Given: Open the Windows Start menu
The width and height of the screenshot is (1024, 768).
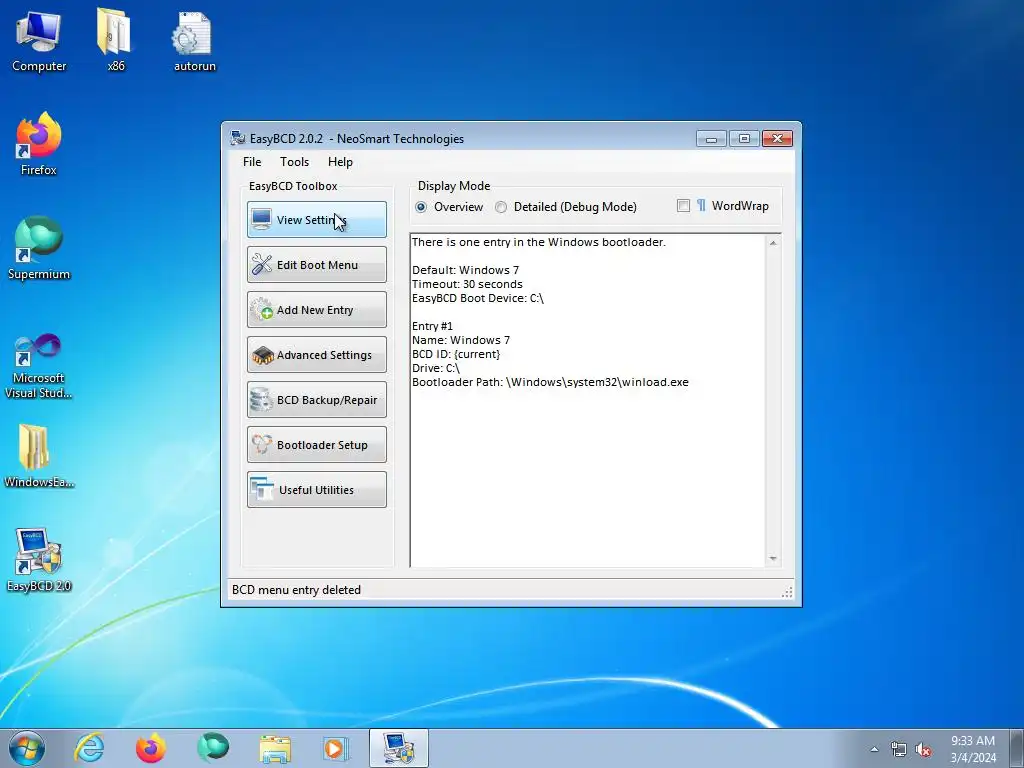Looking at the screenshot, I should click(27, 748).
